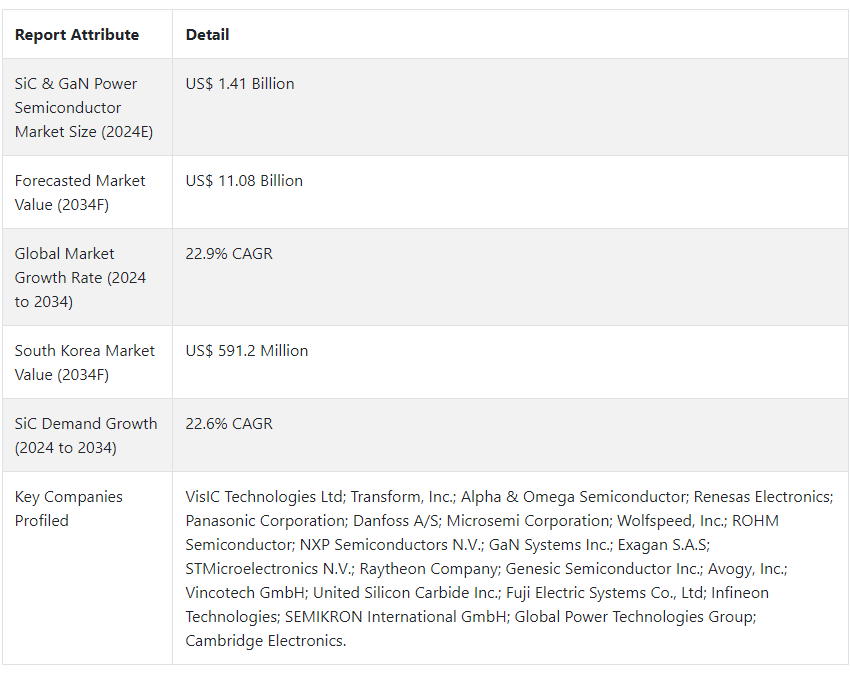Select the South Korea Market Value cell
The width and height of the screenshot is (850, 676).
point(87,362)
